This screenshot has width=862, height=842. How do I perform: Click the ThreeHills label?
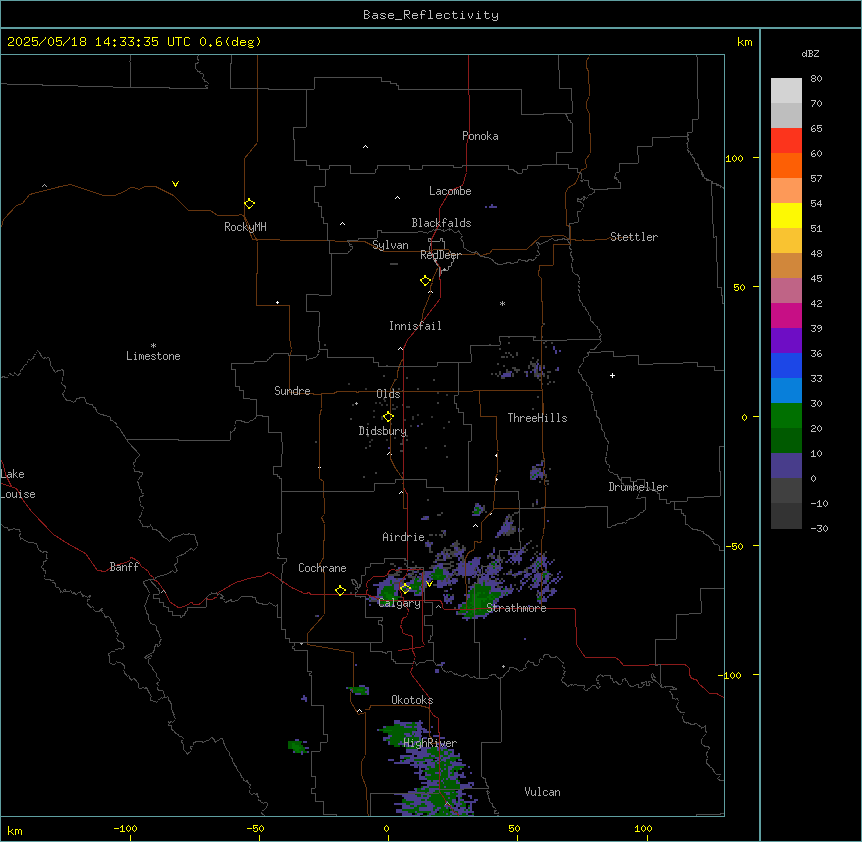pyautogui.click(x=537, y=418)
